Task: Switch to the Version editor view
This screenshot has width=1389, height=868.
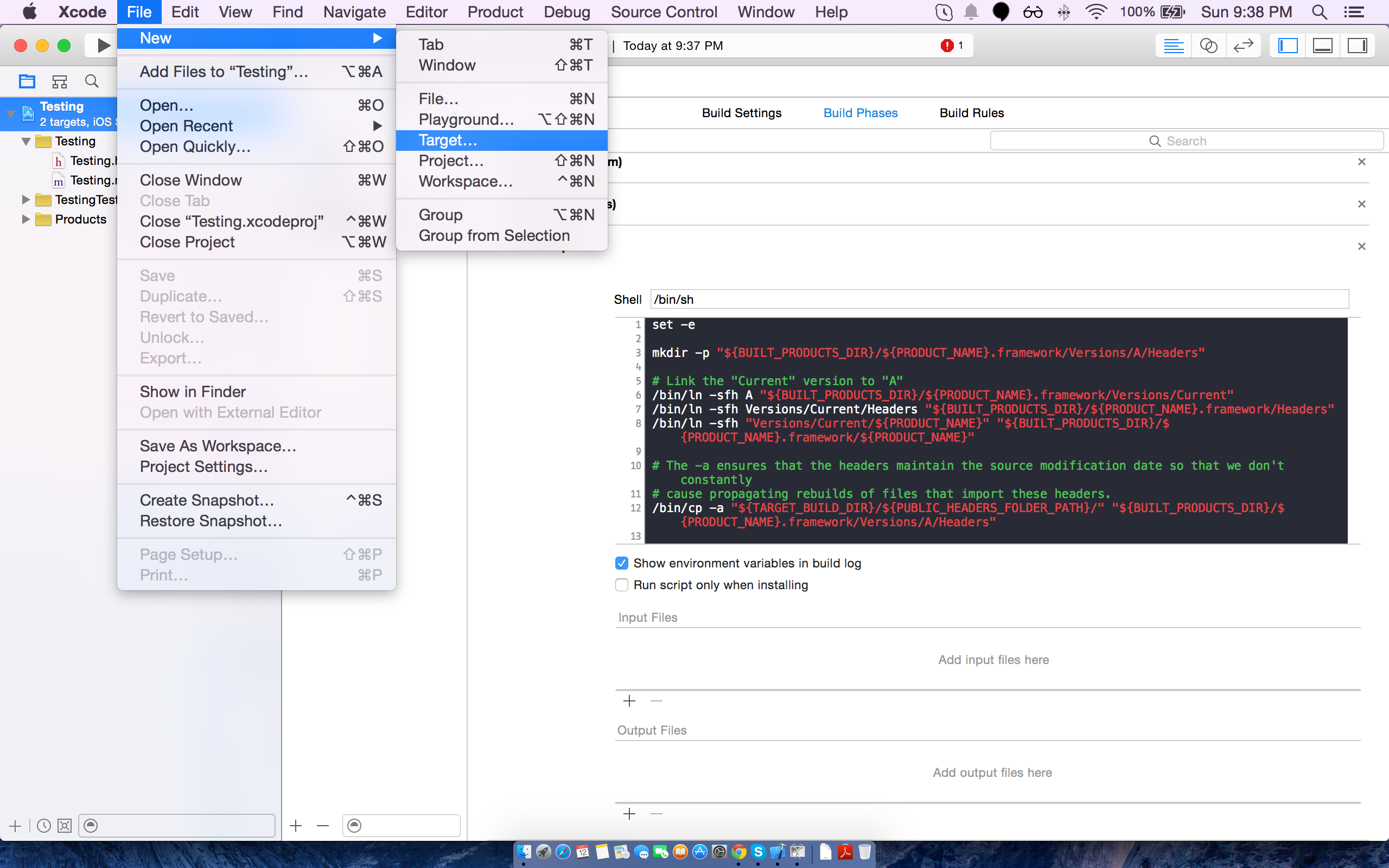Action: pyautogui.click(x=1243, y=46)
